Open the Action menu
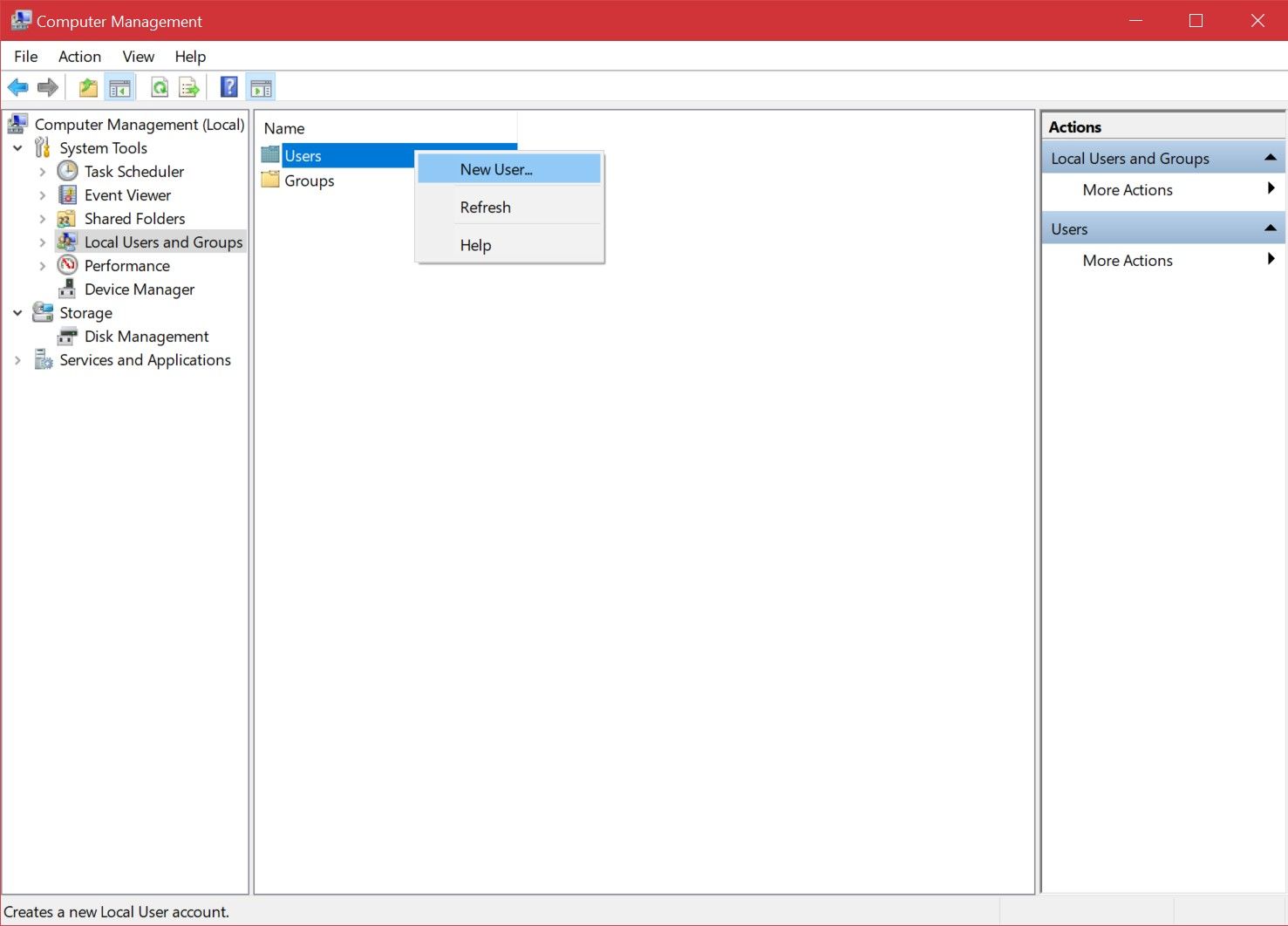 pyautogui.click(x=79, y=57)
